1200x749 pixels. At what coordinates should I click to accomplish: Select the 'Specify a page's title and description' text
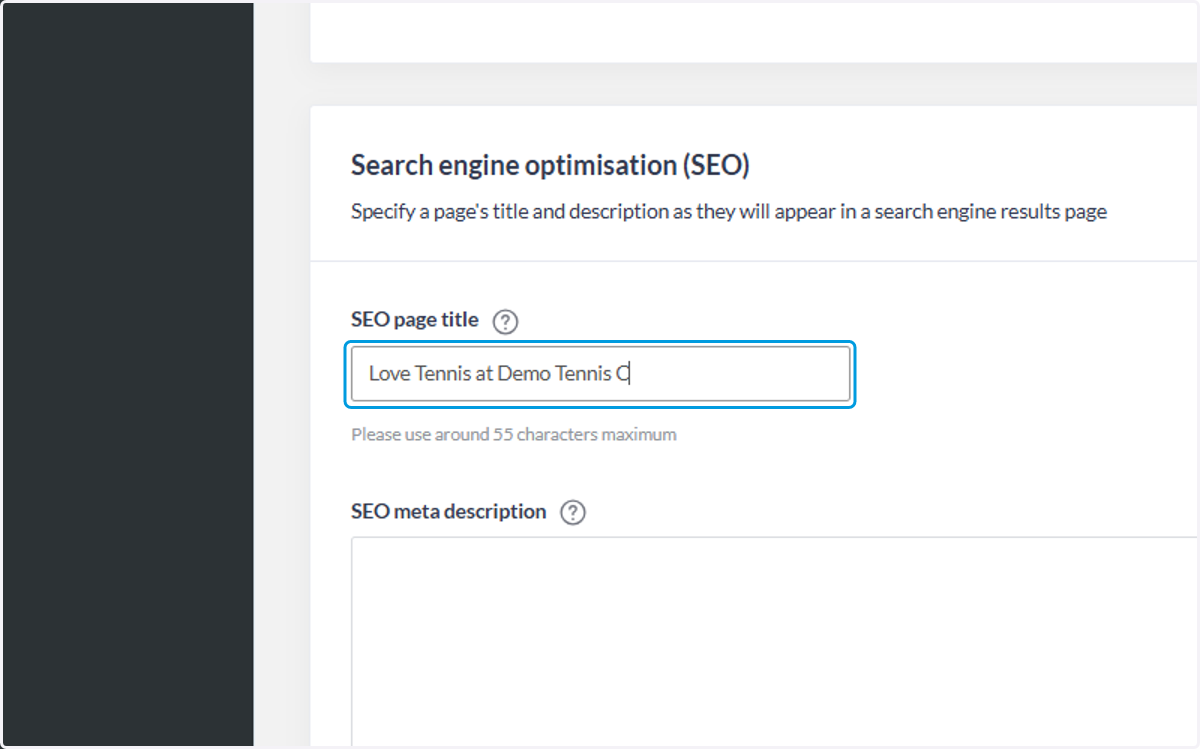click(728, 212)
